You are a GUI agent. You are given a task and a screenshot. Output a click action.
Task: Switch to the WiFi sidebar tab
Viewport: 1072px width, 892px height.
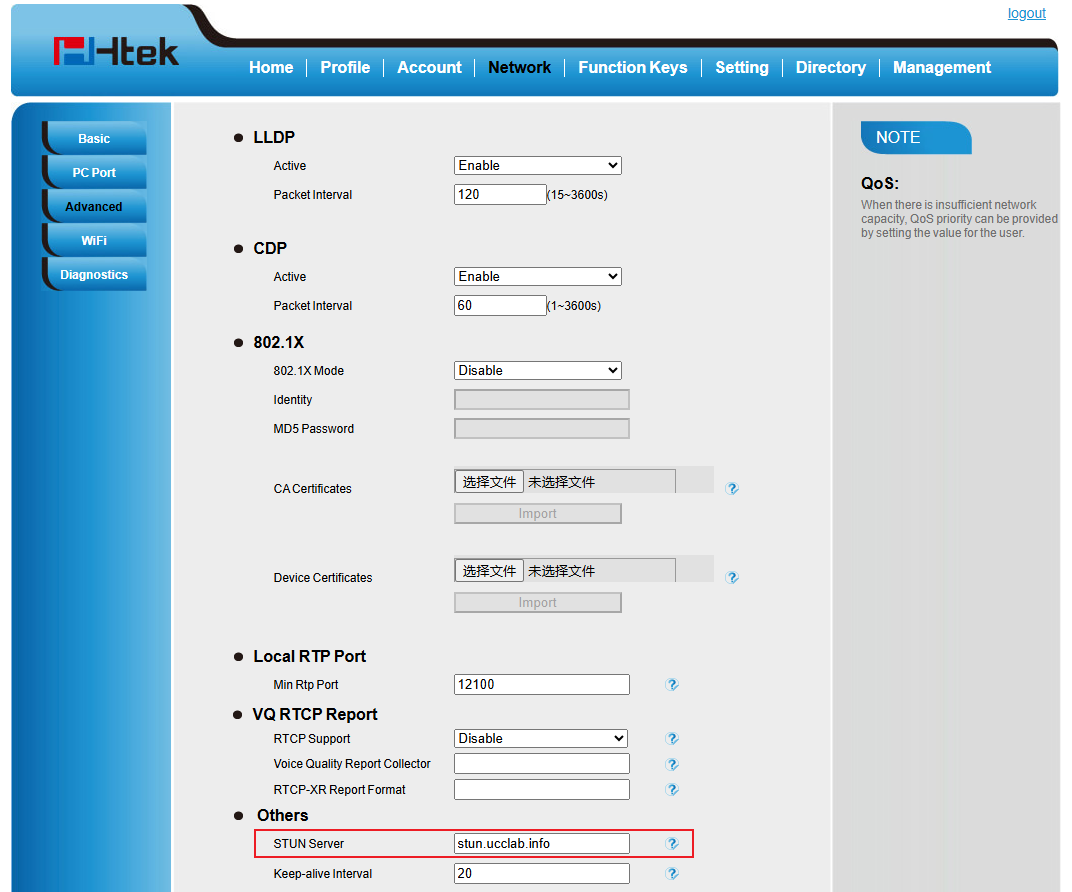tap(94, 241)
